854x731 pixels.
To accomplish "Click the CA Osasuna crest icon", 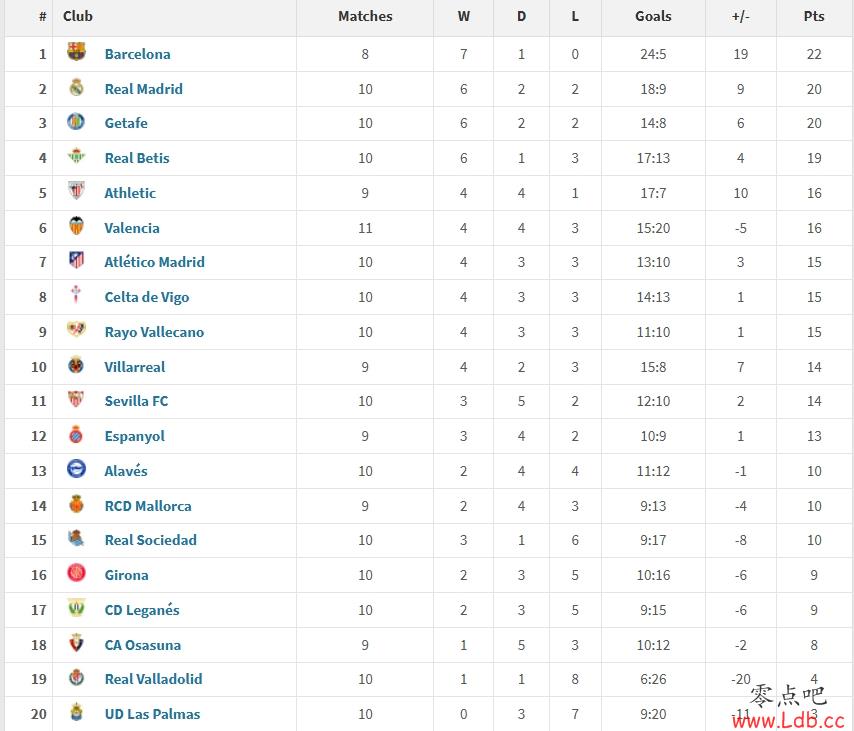I will tap(76, 643).
